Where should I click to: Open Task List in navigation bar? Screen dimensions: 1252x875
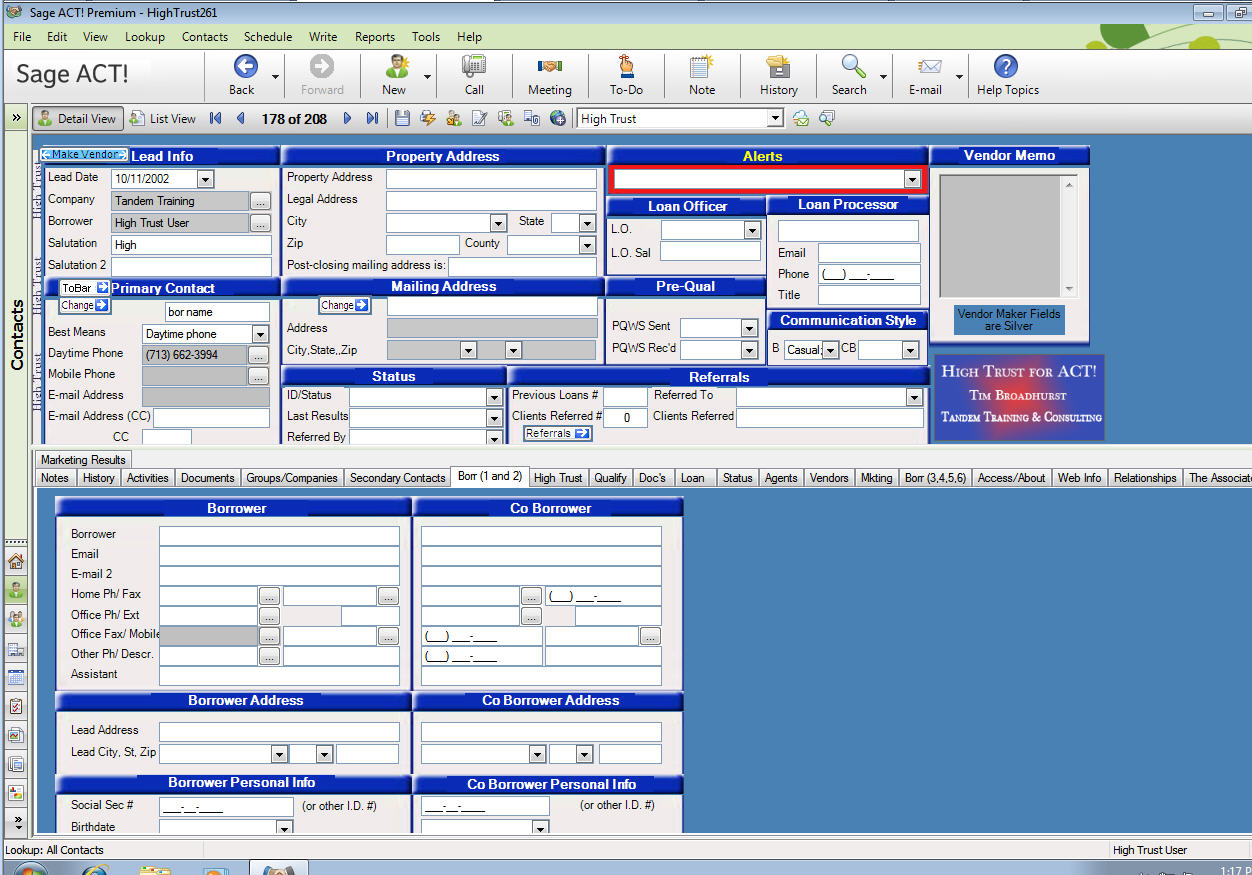point(16,706)
